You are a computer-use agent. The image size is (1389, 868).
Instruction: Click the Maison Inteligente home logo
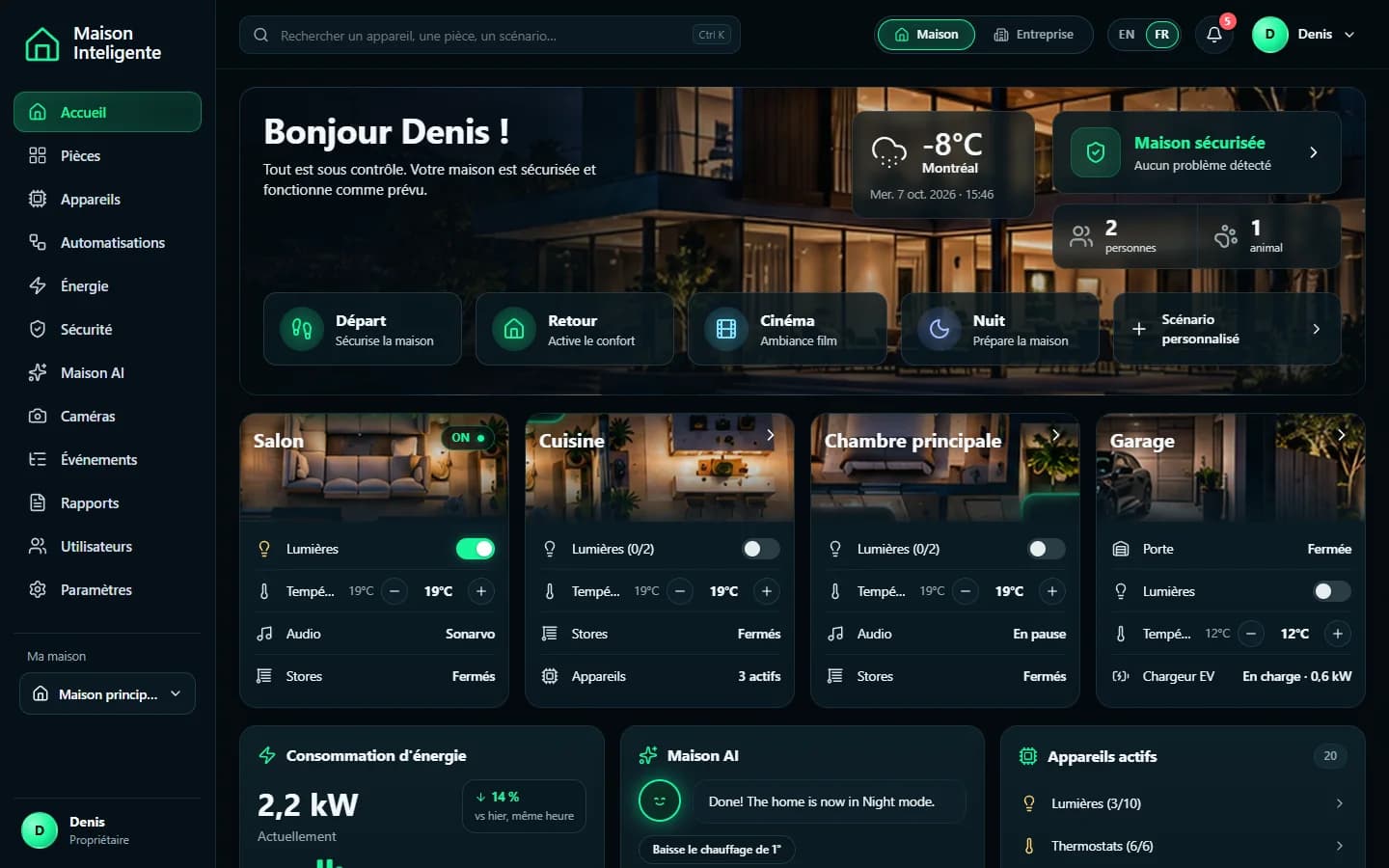(x=41, y=43)
